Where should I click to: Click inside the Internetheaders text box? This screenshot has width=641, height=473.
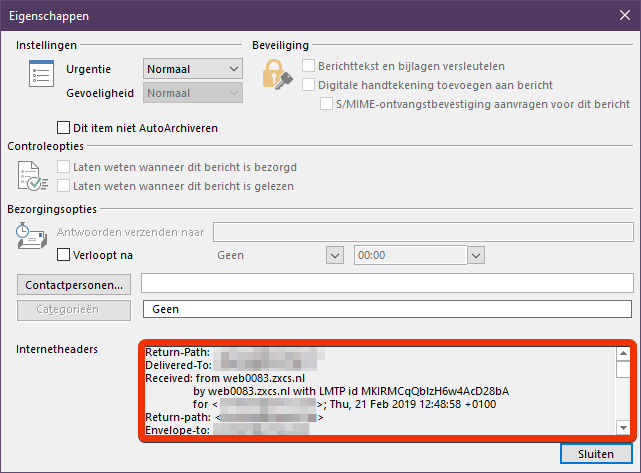click(x=378, y=390)
